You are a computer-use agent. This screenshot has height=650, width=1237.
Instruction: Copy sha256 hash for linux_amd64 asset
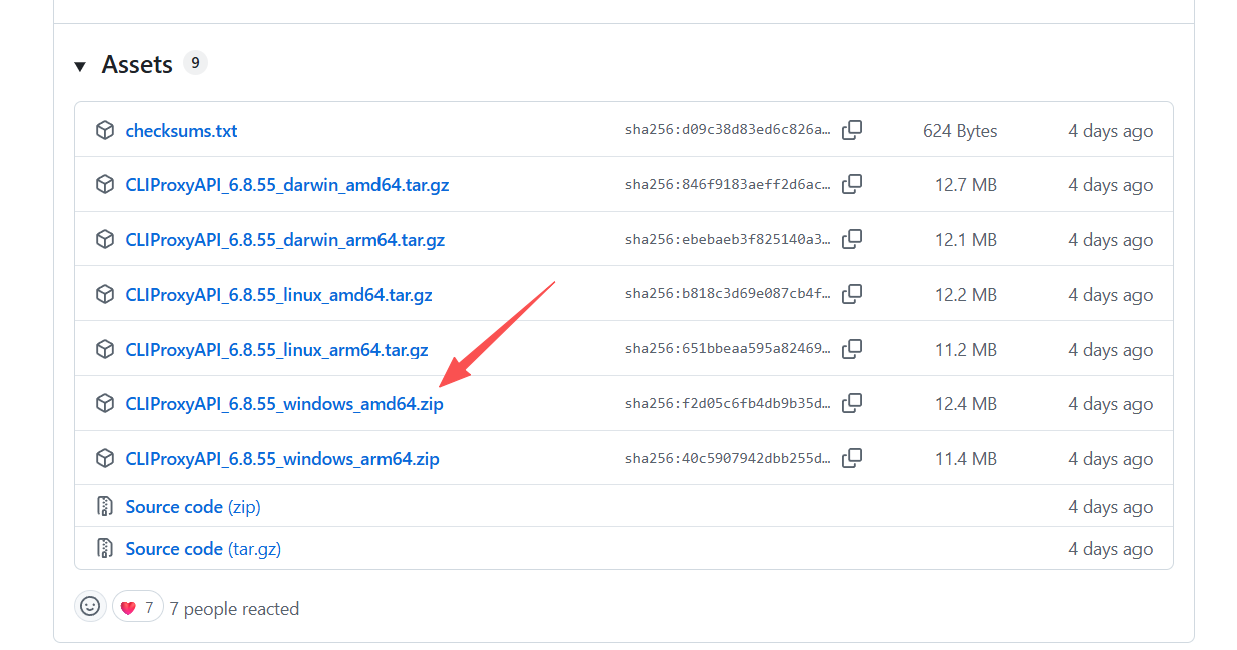click(852, 294)
